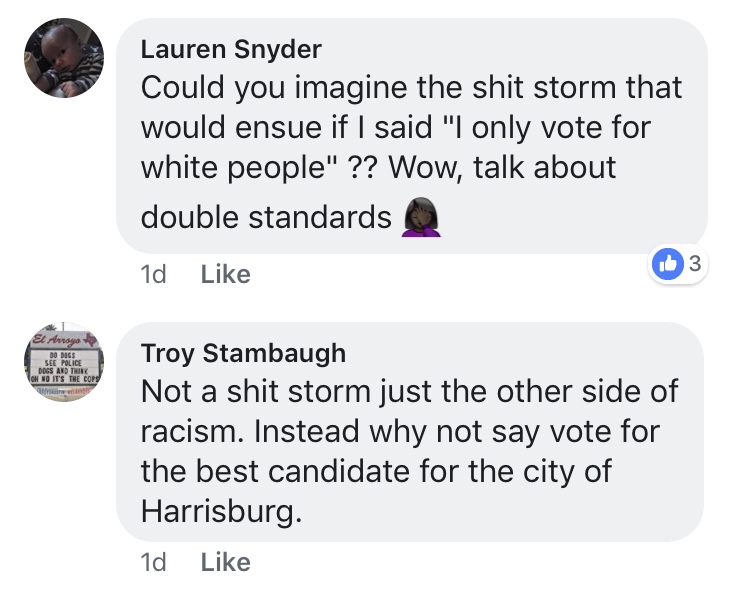750x594 pixels.
Task: Like Troy Stambaugh's comment
Action: point(225,563)
